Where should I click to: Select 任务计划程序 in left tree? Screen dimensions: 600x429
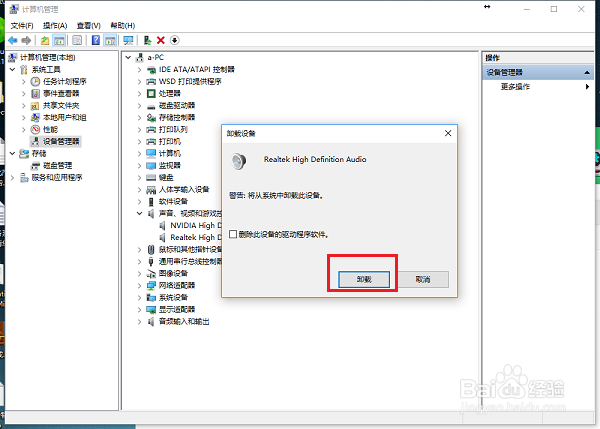64,82
